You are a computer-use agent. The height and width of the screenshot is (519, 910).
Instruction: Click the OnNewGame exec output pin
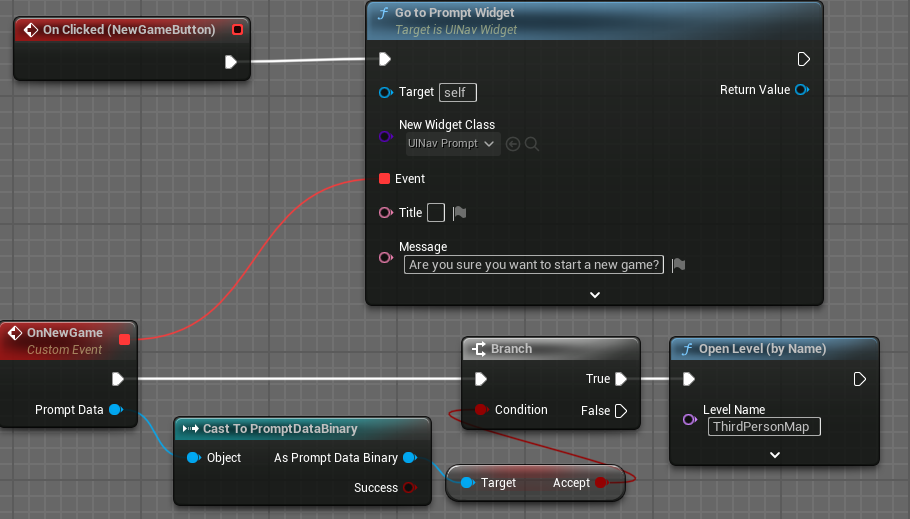tap(118, 379)
